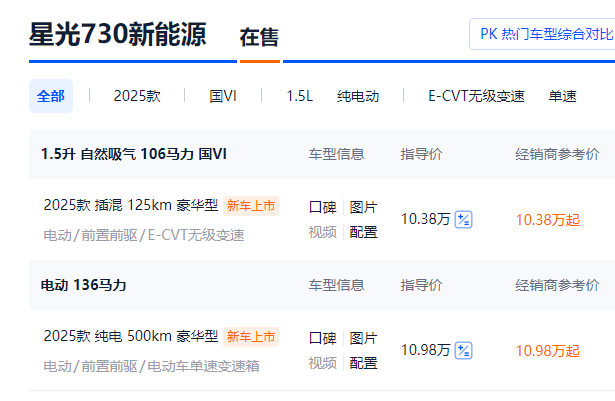Open 2025款 插混 125km 豪华型 details

pos(131,206)
